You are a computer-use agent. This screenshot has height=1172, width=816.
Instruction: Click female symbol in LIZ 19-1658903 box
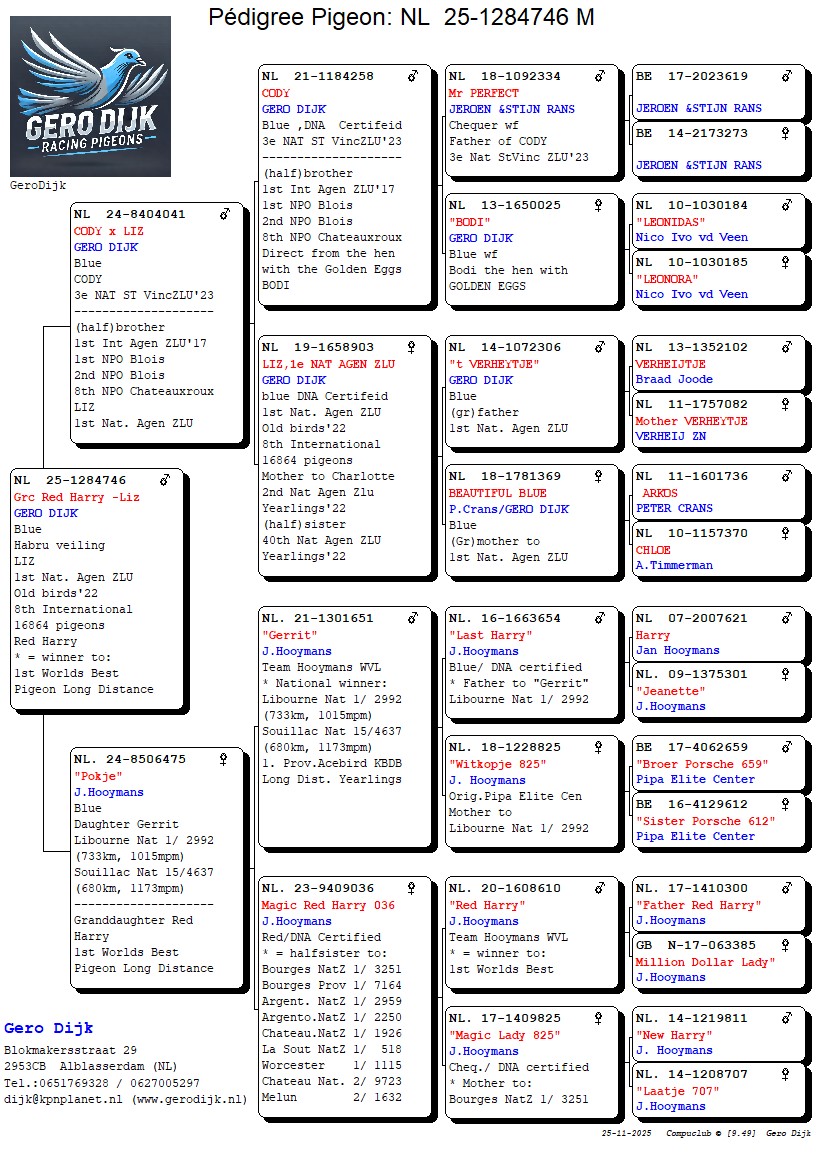pyautogui.click(x=413, y=347)
